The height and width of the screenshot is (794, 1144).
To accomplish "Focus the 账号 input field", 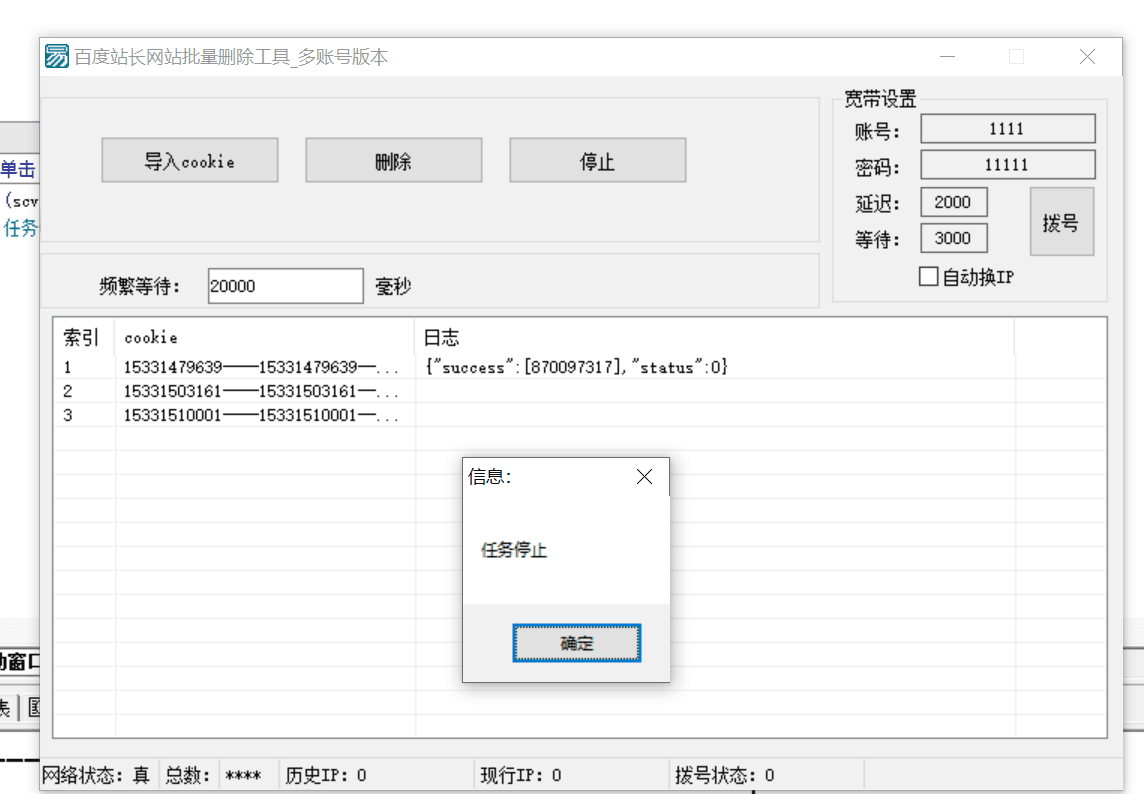I will (x=1008, y=129).
